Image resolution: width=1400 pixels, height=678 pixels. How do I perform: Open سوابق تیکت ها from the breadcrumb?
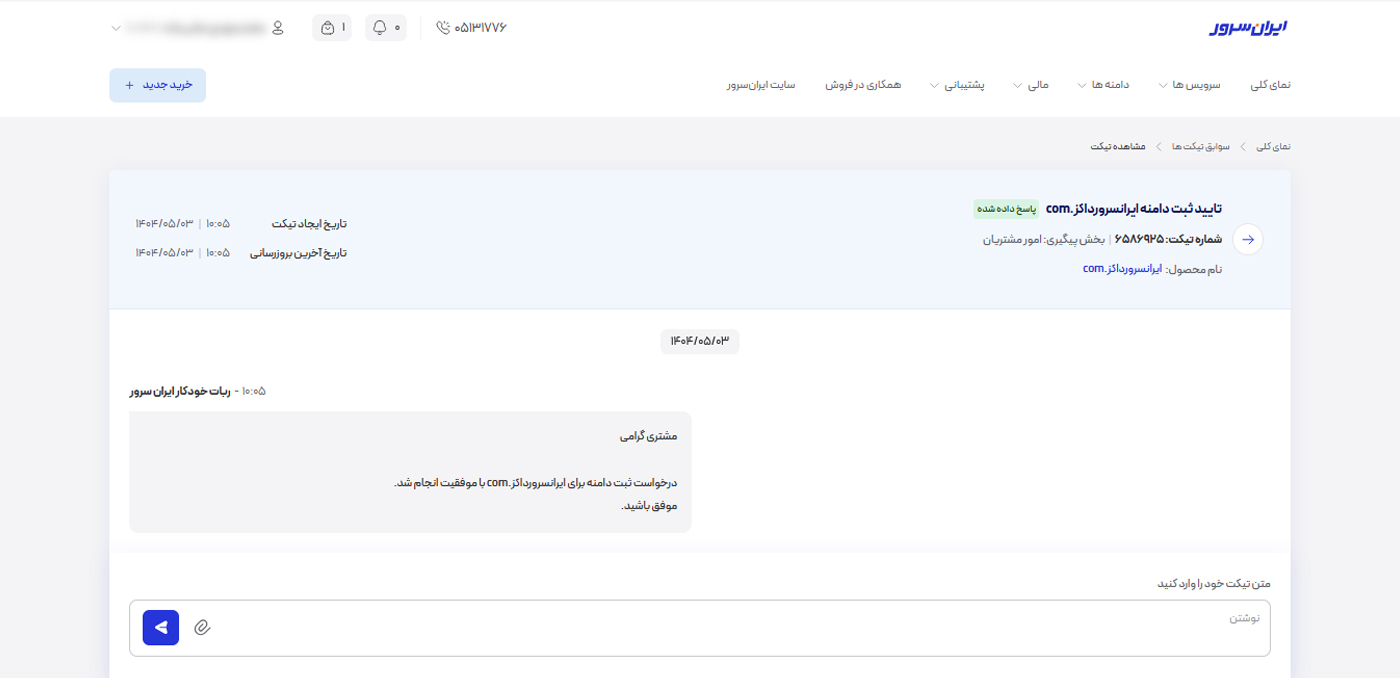tap(1202, 145)
